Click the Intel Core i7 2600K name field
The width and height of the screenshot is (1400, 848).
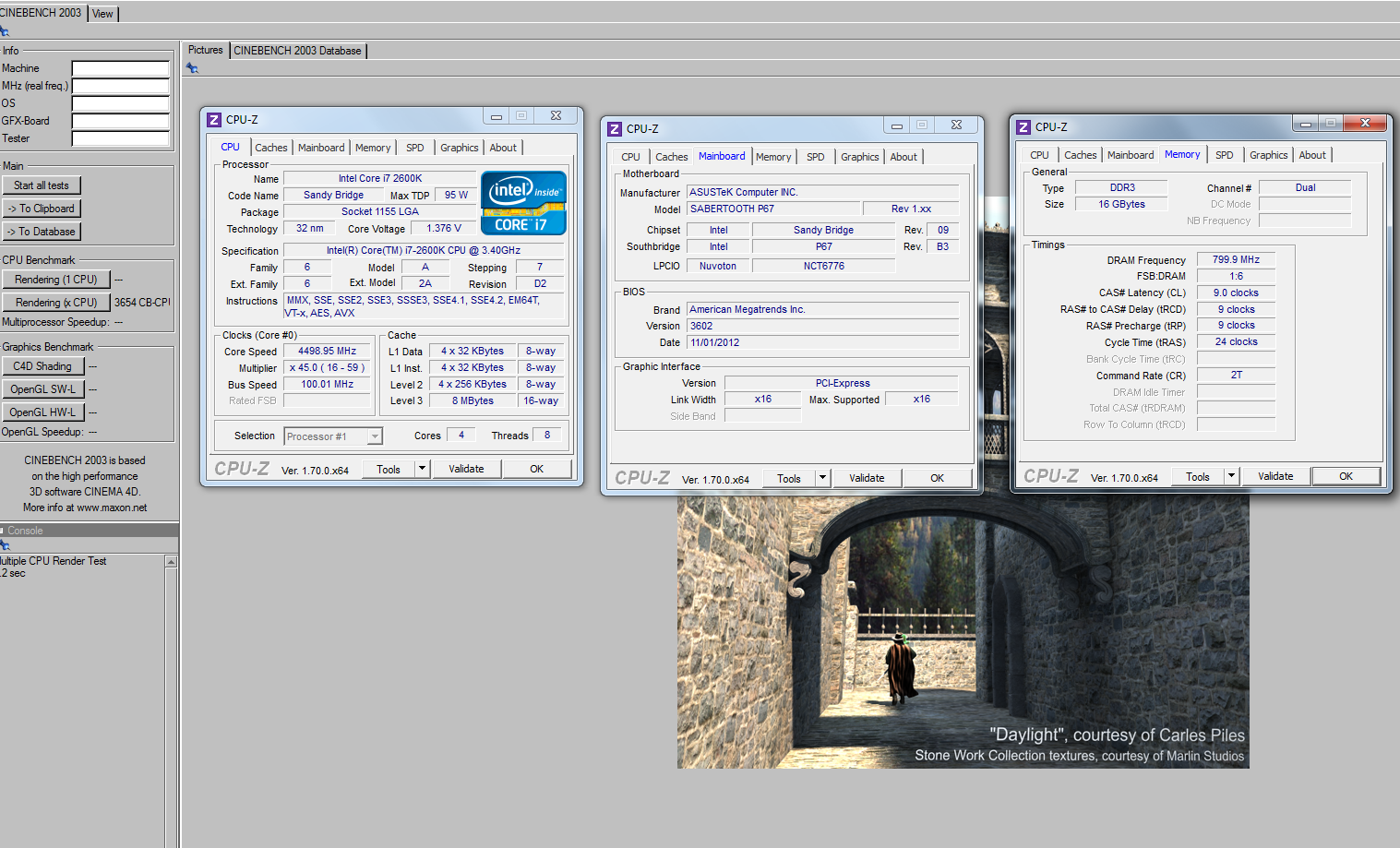[379, 179]
